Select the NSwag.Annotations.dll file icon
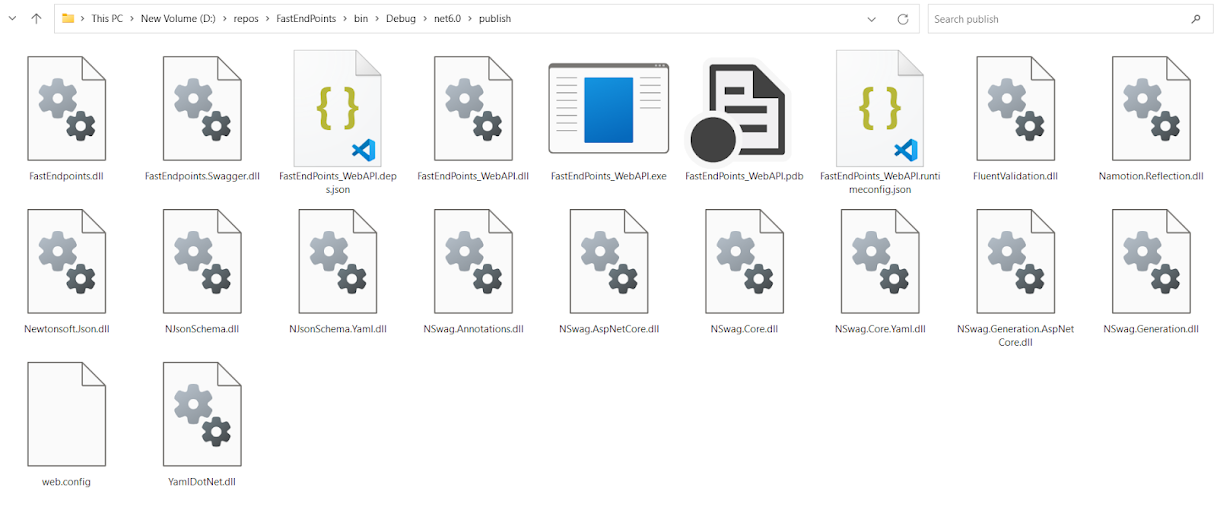Viewport: 1217px width, 532px height. tap(473, 262)
